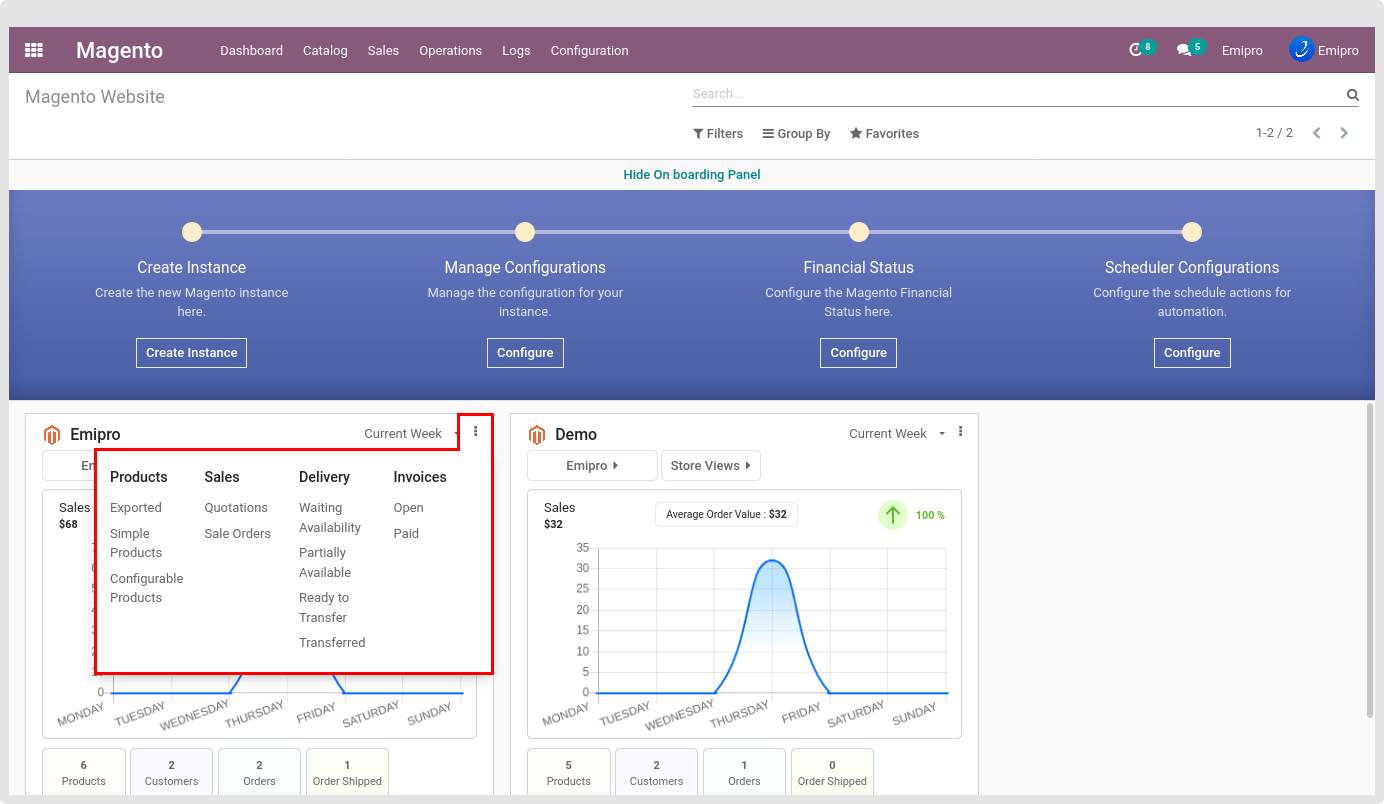Open the activities clock icon with badge 8
Image resolution: width=1384 pixels, height=804 pixels.
1135,50
